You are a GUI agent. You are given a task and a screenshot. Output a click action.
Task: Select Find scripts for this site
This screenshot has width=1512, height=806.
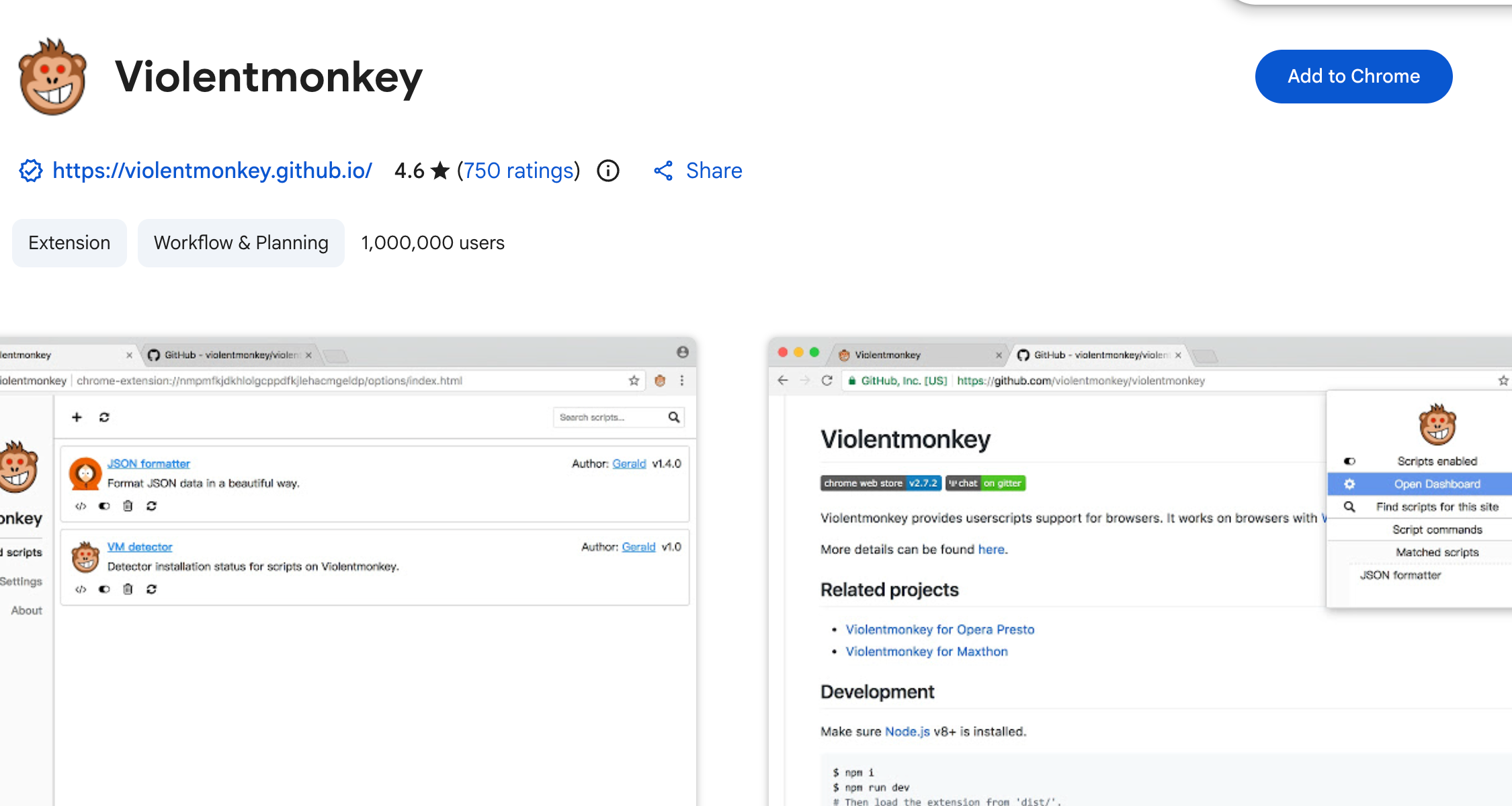(x=1420, y=506)
